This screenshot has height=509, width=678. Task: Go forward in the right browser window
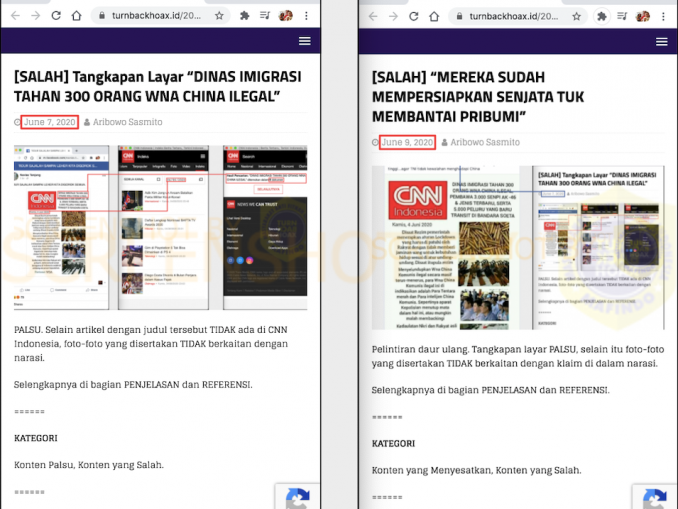(393, 16)
